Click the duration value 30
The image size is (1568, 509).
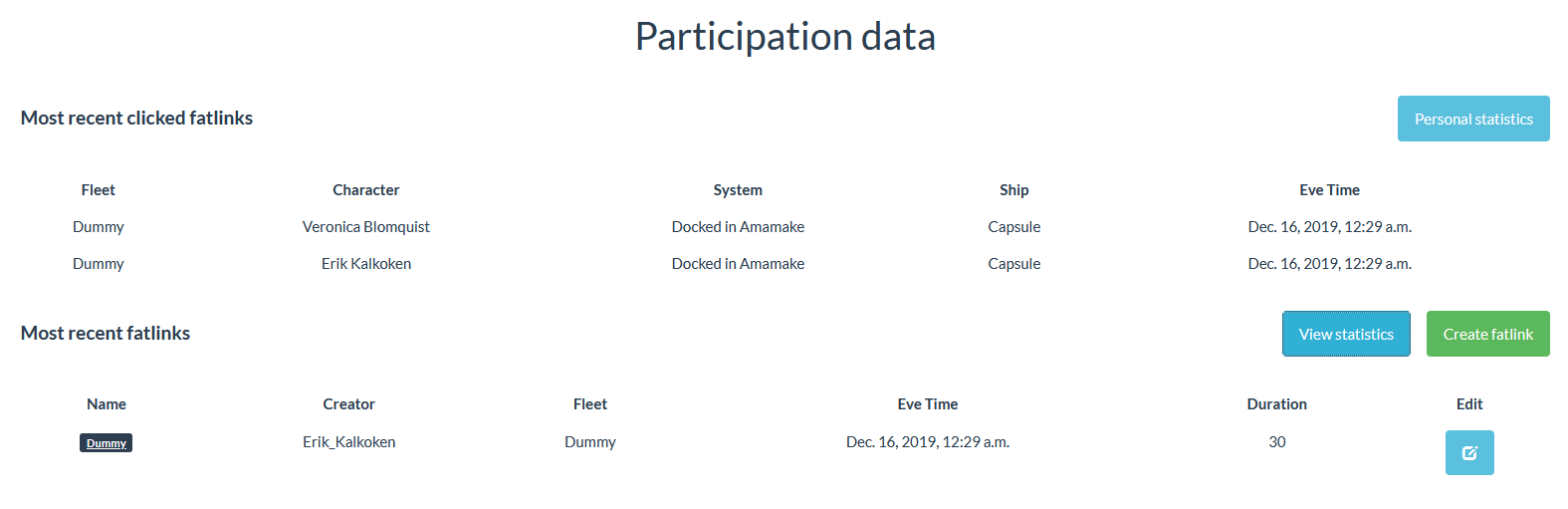1276,442
